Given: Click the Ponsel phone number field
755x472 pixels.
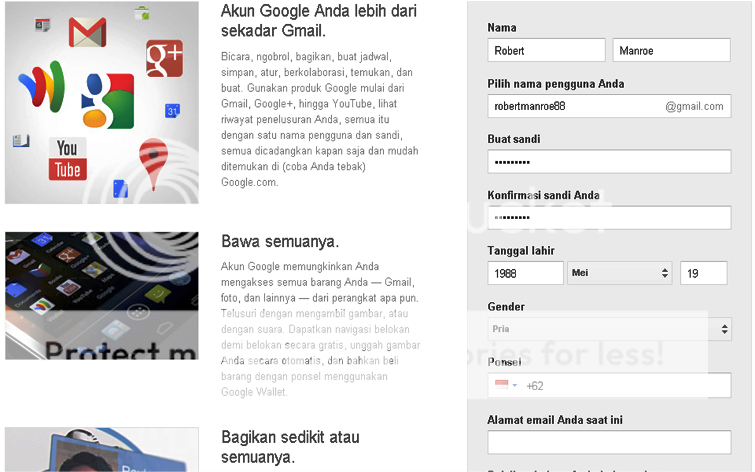Looking at the screenshot, I should pos(610,385).
